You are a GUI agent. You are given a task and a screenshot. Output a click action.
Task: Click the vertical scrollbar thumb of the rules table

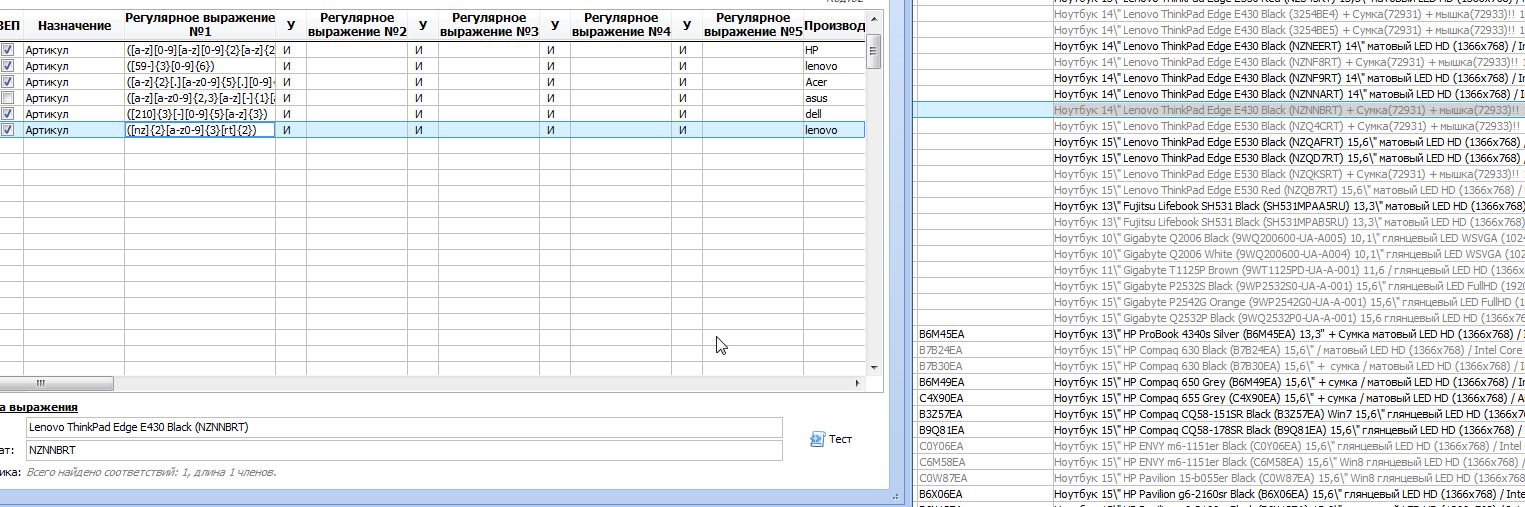coord(874,51)
